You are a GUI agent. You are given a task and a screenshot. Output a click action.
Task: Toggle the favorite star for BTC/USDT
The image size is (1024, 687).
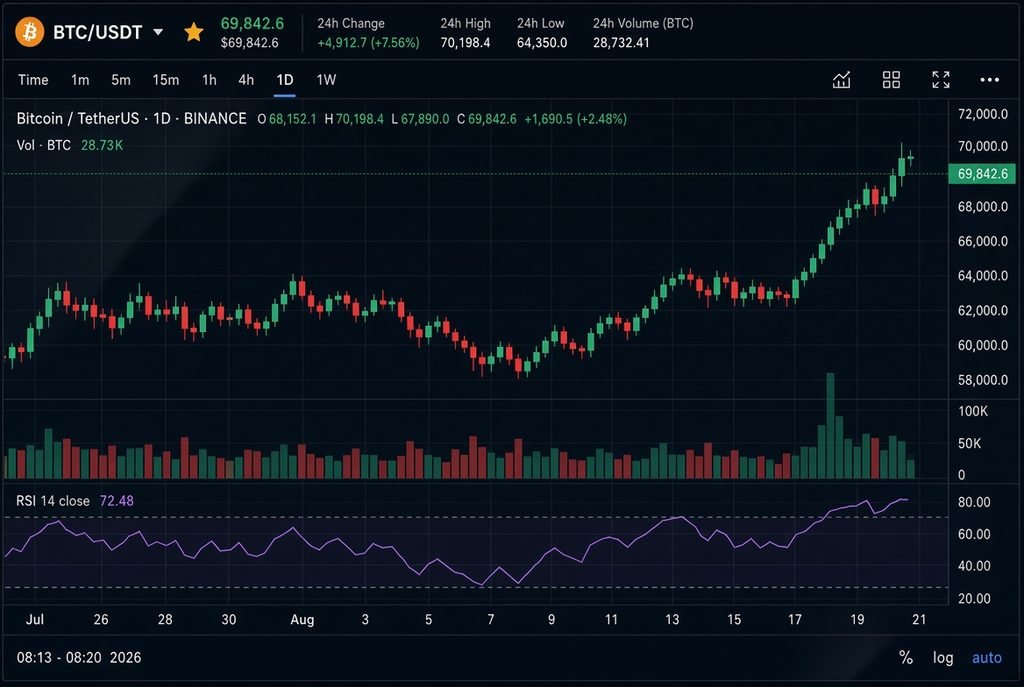193,32
